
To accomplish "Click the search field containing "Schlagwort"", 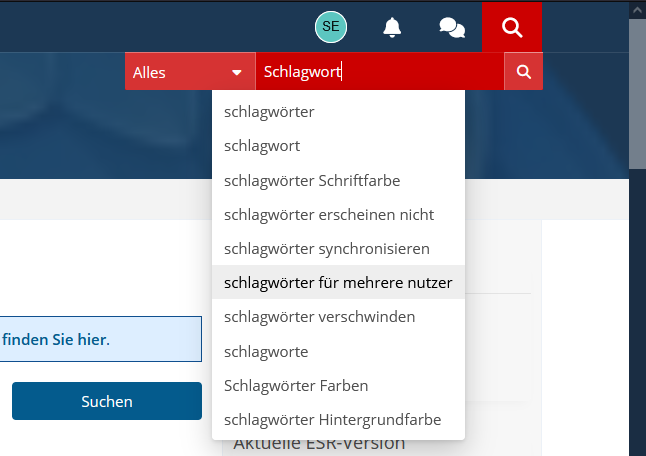I will pyautogui.click(x=380, y=72).
